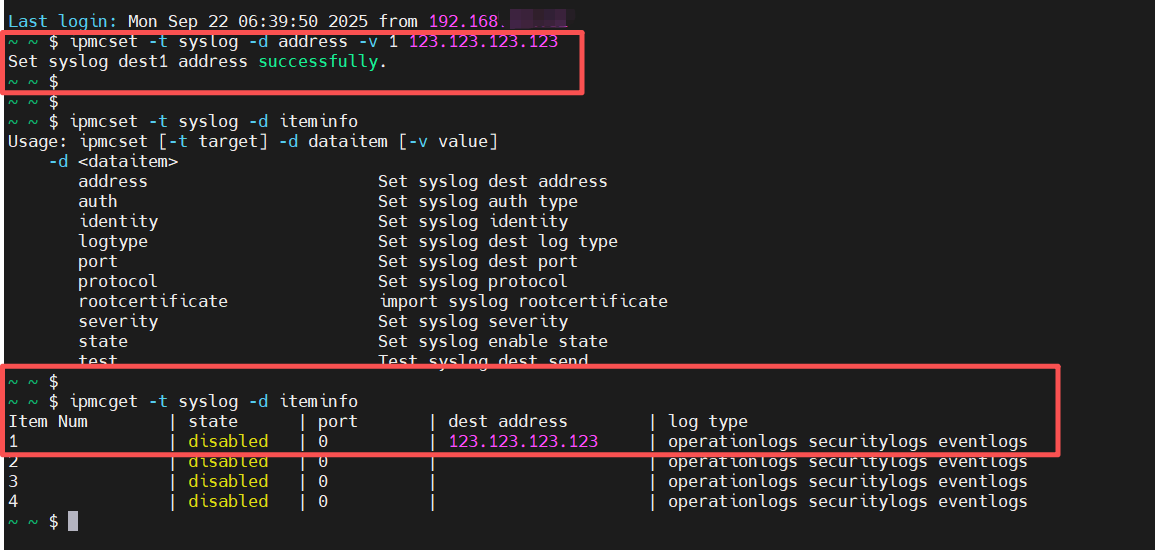Click the "protocol" data item name
The width and height of the screenshot is (1155, 550).
point(118,281)
